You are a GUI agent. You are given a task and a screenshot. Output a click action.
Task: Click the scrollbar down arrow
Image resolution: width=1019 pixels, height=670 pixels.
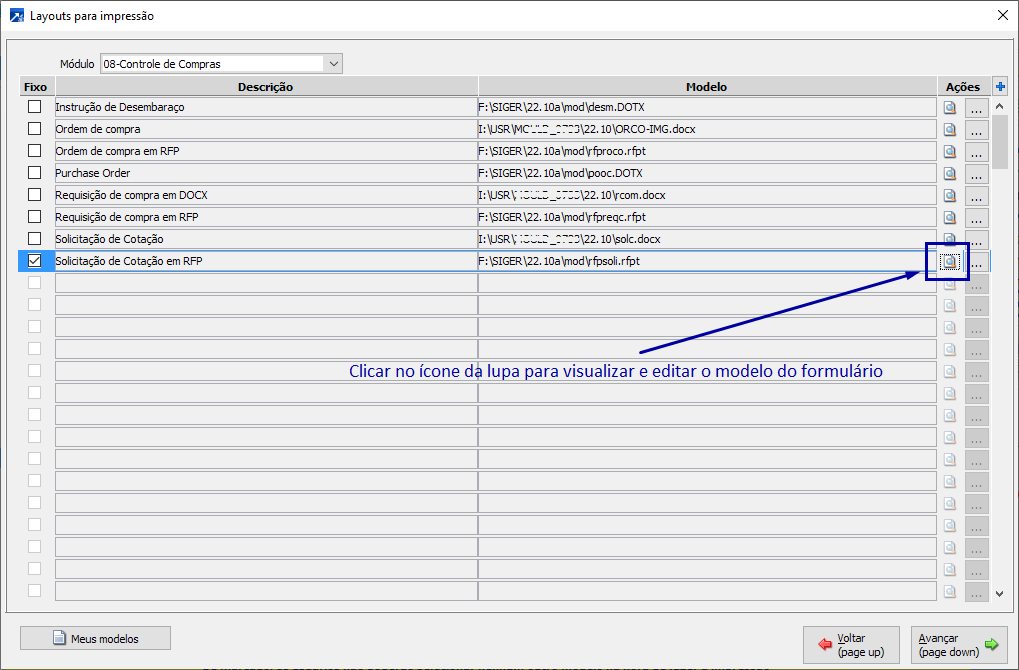pos(1000,593)
